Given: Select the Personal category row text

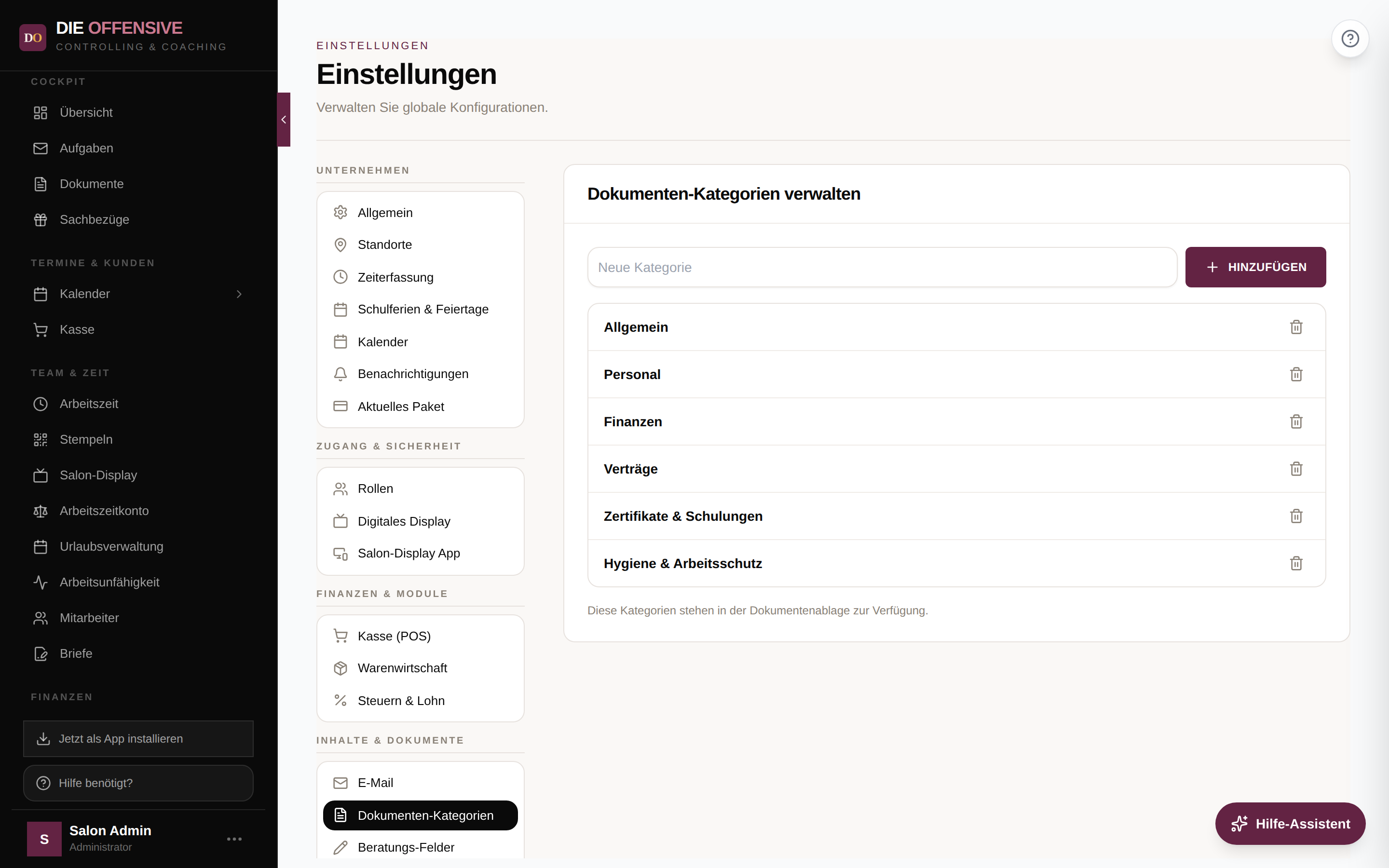Looking at the screenshot, I should [632, 374].
